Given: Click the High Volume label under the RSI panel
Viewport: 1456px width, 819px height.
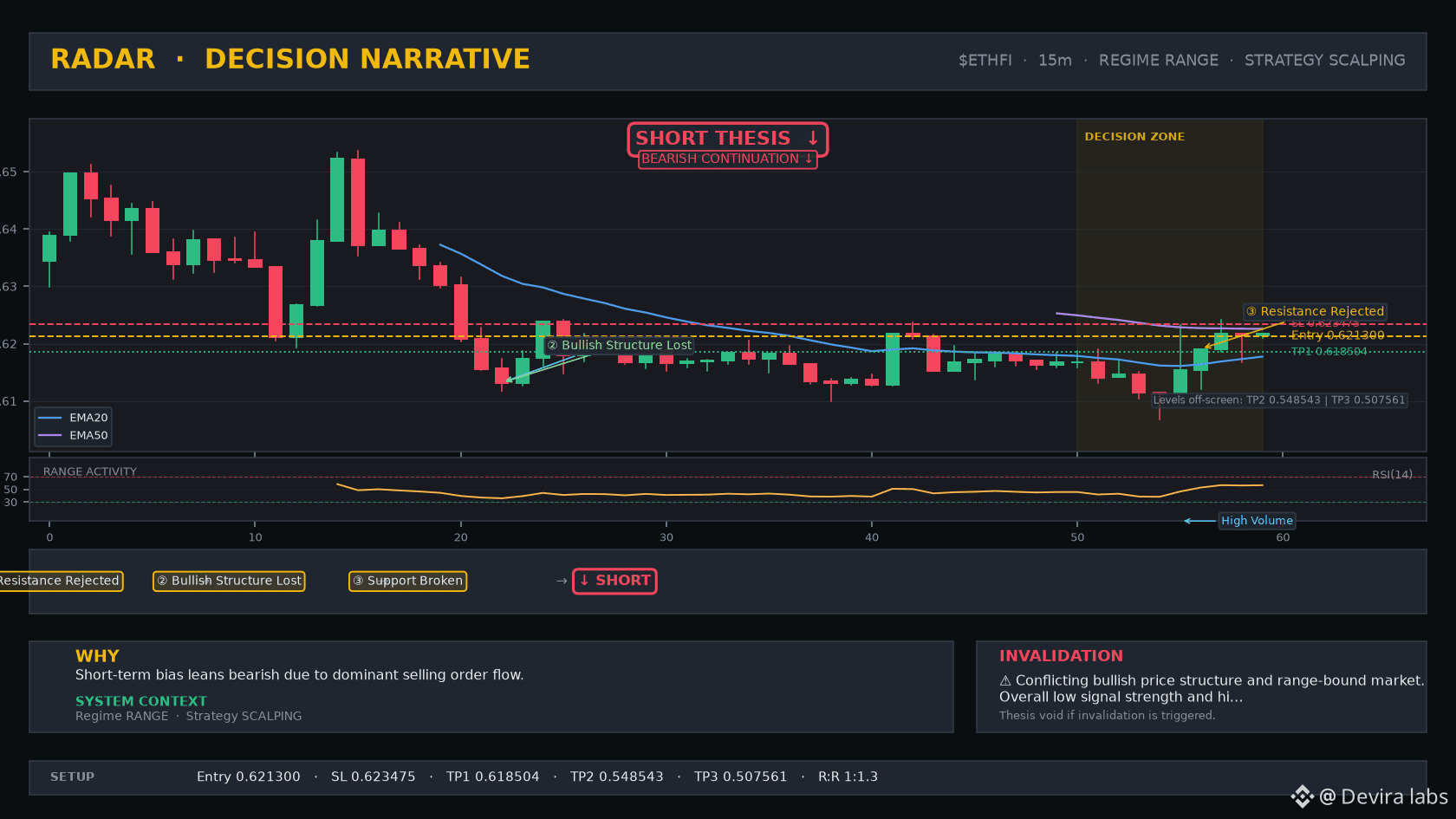Looking at the screenshot, I should 1257,521.
